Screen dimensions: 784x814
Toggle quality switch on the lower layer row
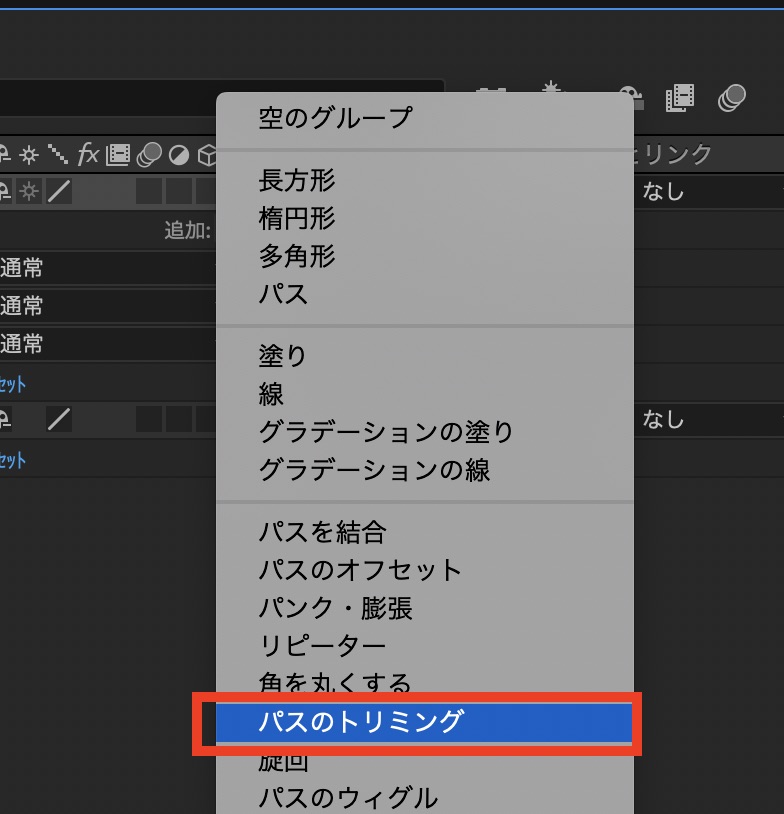point(59,419)
